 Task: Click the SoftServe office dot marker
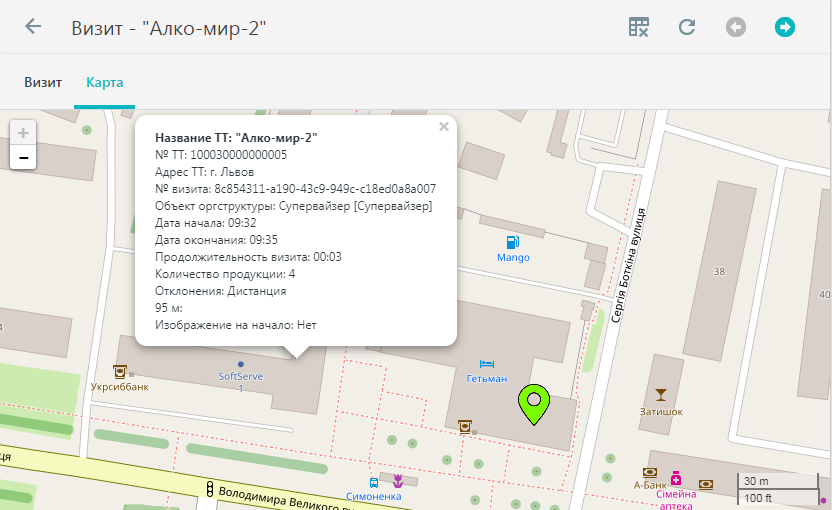(x=241, y=364)
